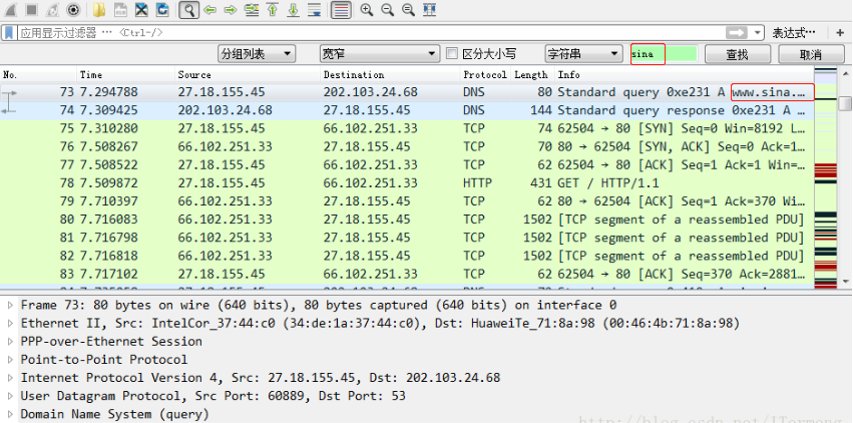Open capture options gear icon
The width and height of the screenshot is (853, 423).
73,10
